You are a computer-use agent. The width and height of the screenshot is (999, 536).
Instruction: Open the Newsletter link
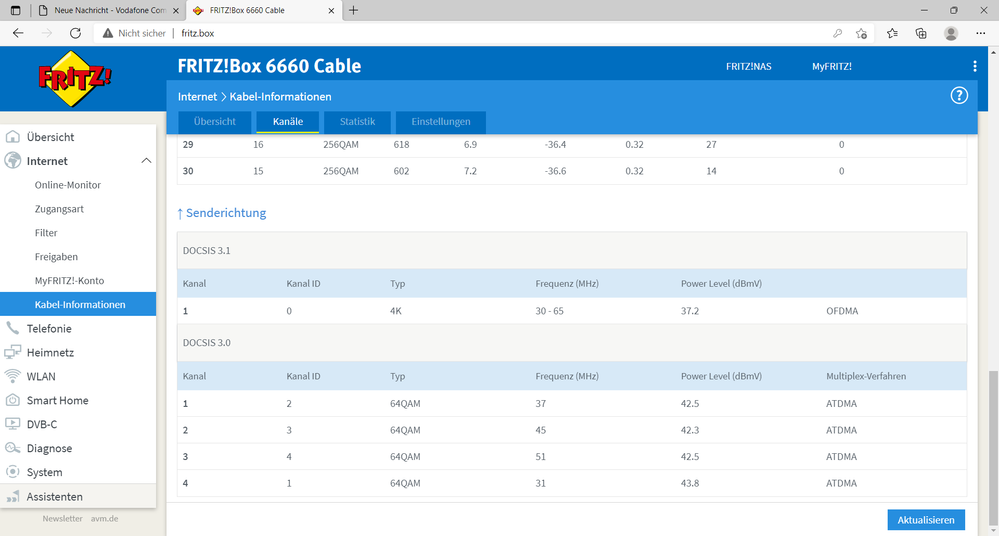(x=62, y=519)
